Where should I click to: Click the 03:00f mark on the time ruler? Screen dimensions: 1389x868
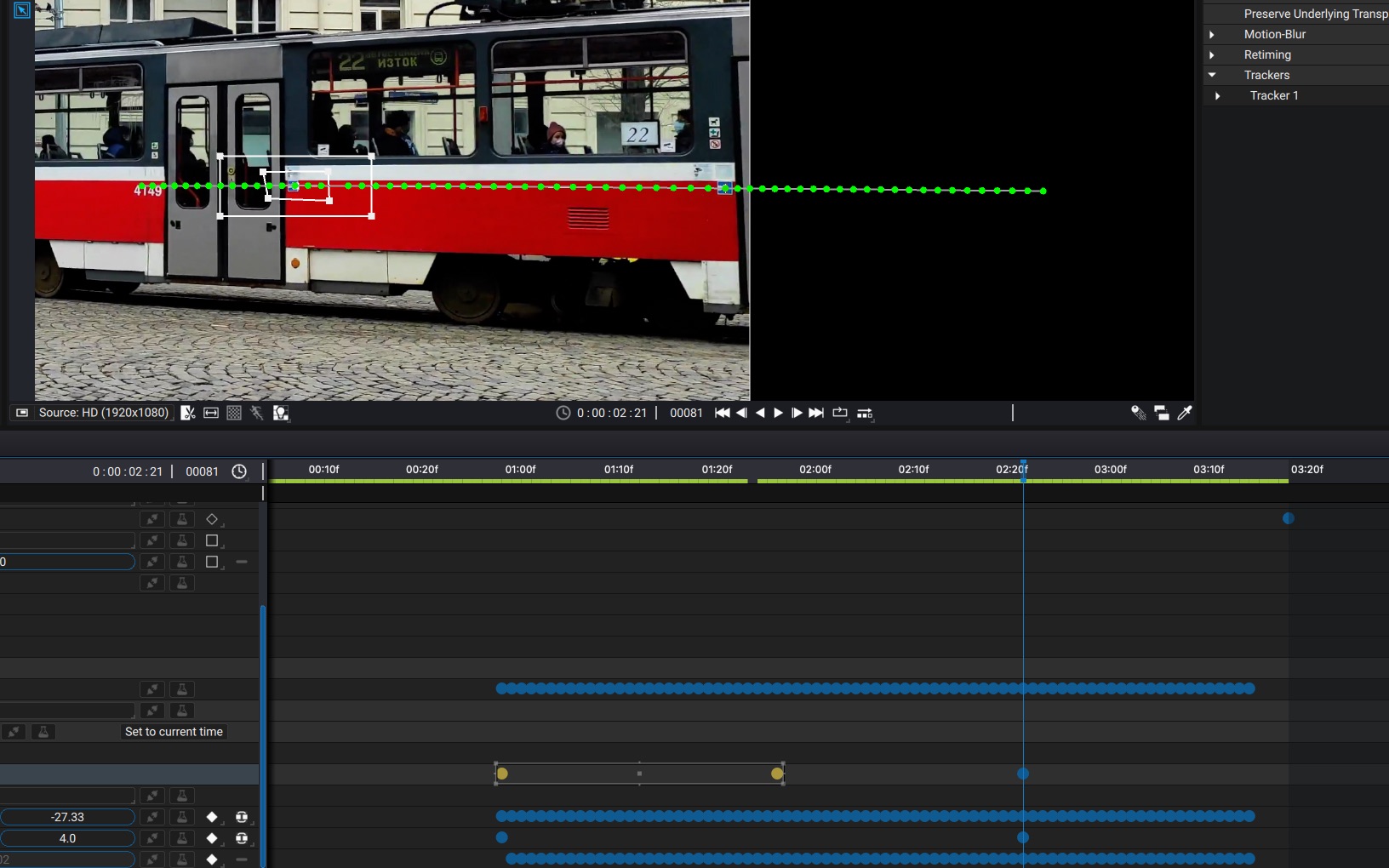1111,469
